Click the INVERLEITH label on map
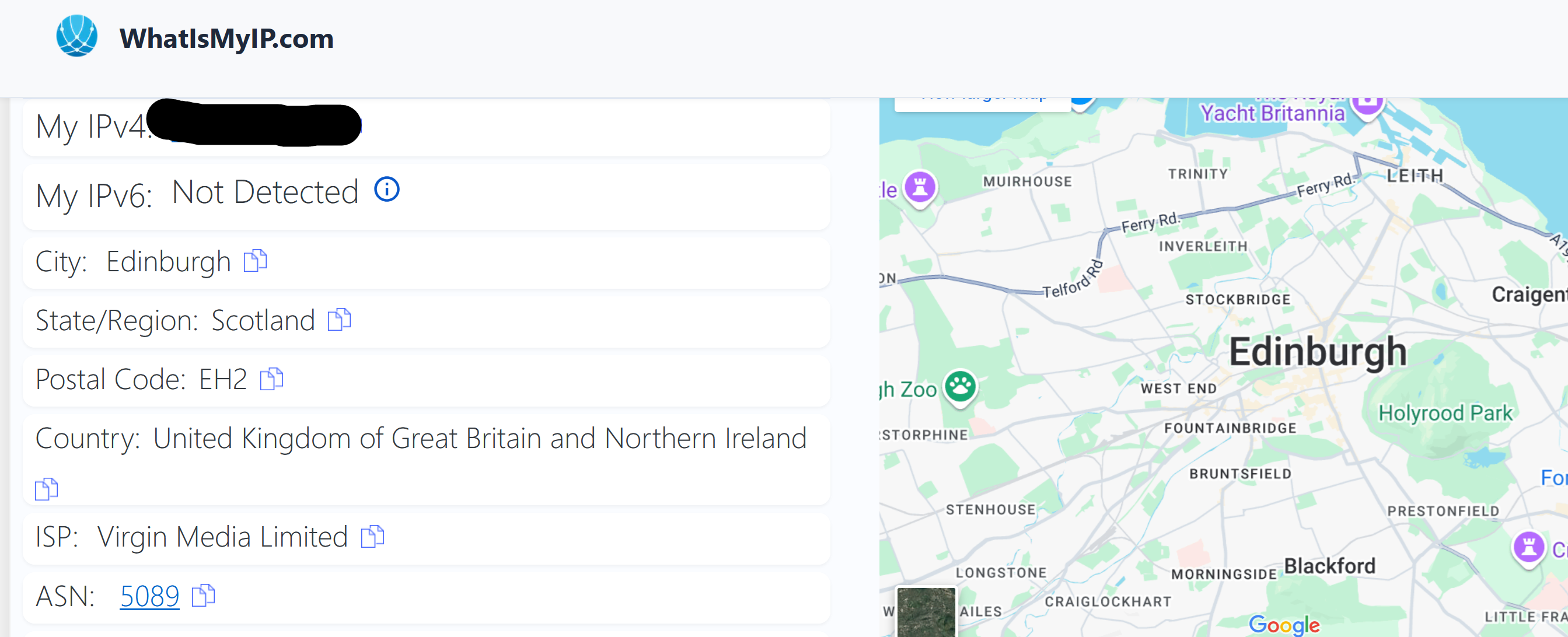Screen dimensions: 1568x637 pyautogui.click(x=1203, y=246)
